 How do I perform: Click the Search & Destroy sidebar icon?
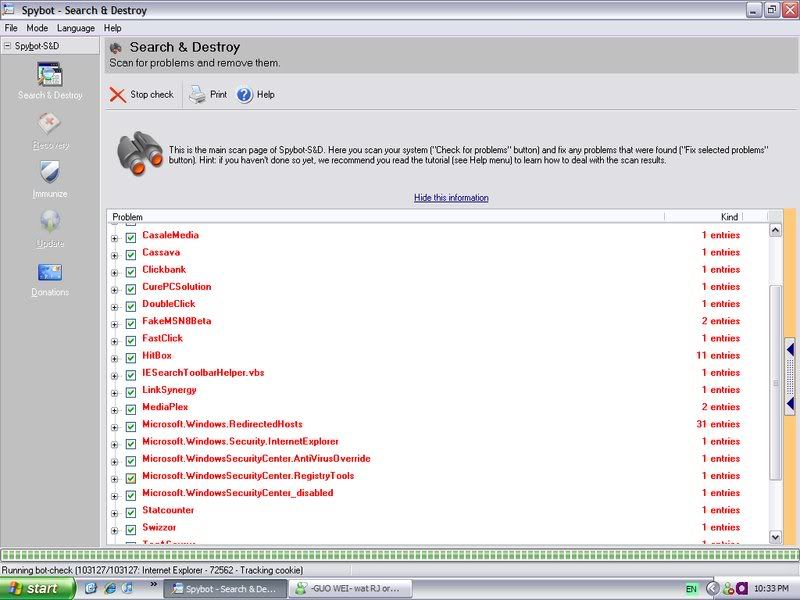click(50, 75)
